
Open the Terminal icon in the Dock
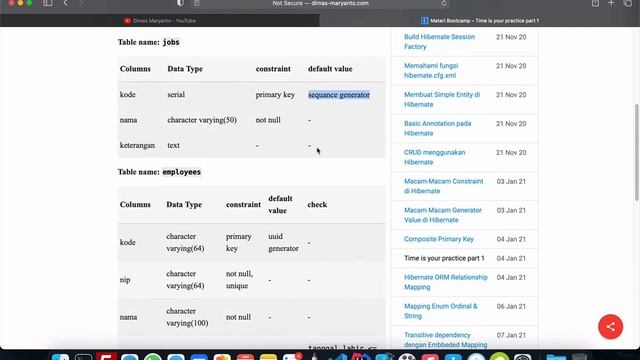click(84, 357)
